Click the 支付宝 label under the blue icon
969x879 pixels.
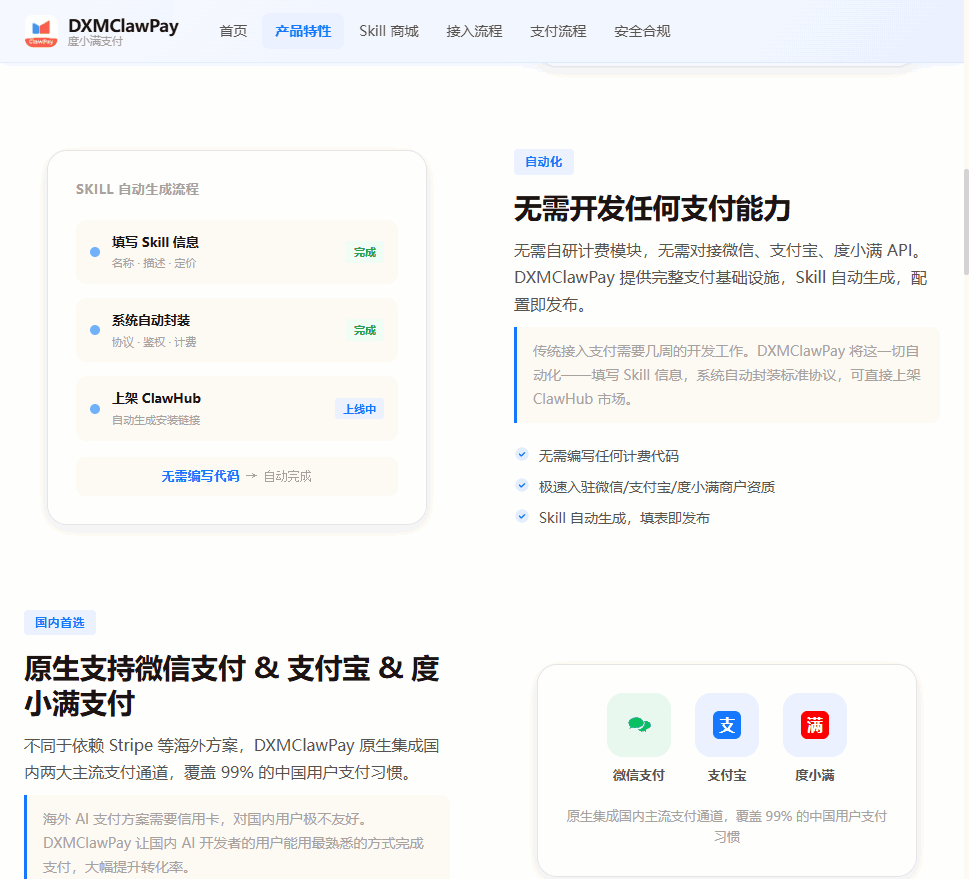coord(727,775)
